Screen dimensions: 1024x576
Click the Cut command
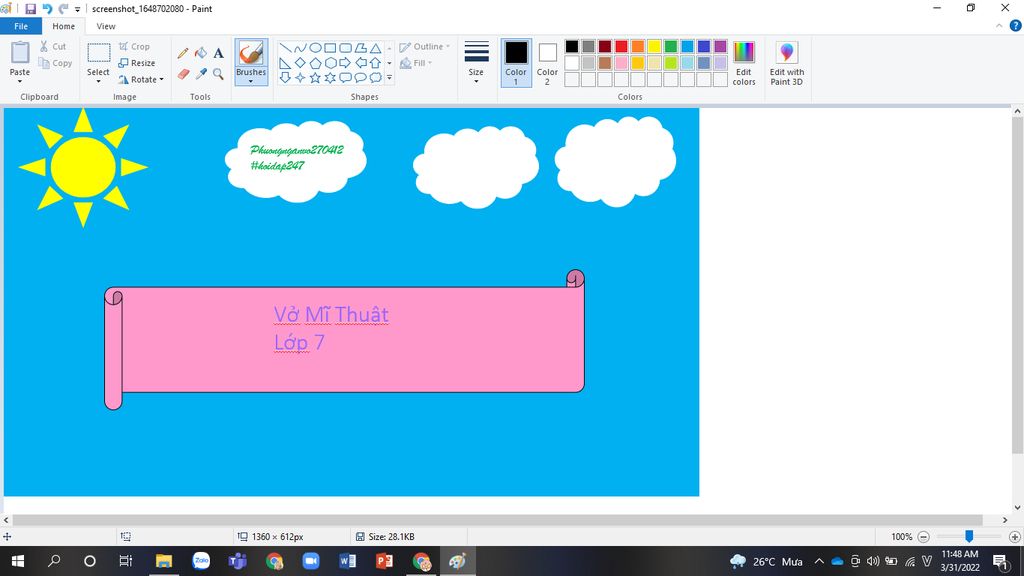[53, 46]
